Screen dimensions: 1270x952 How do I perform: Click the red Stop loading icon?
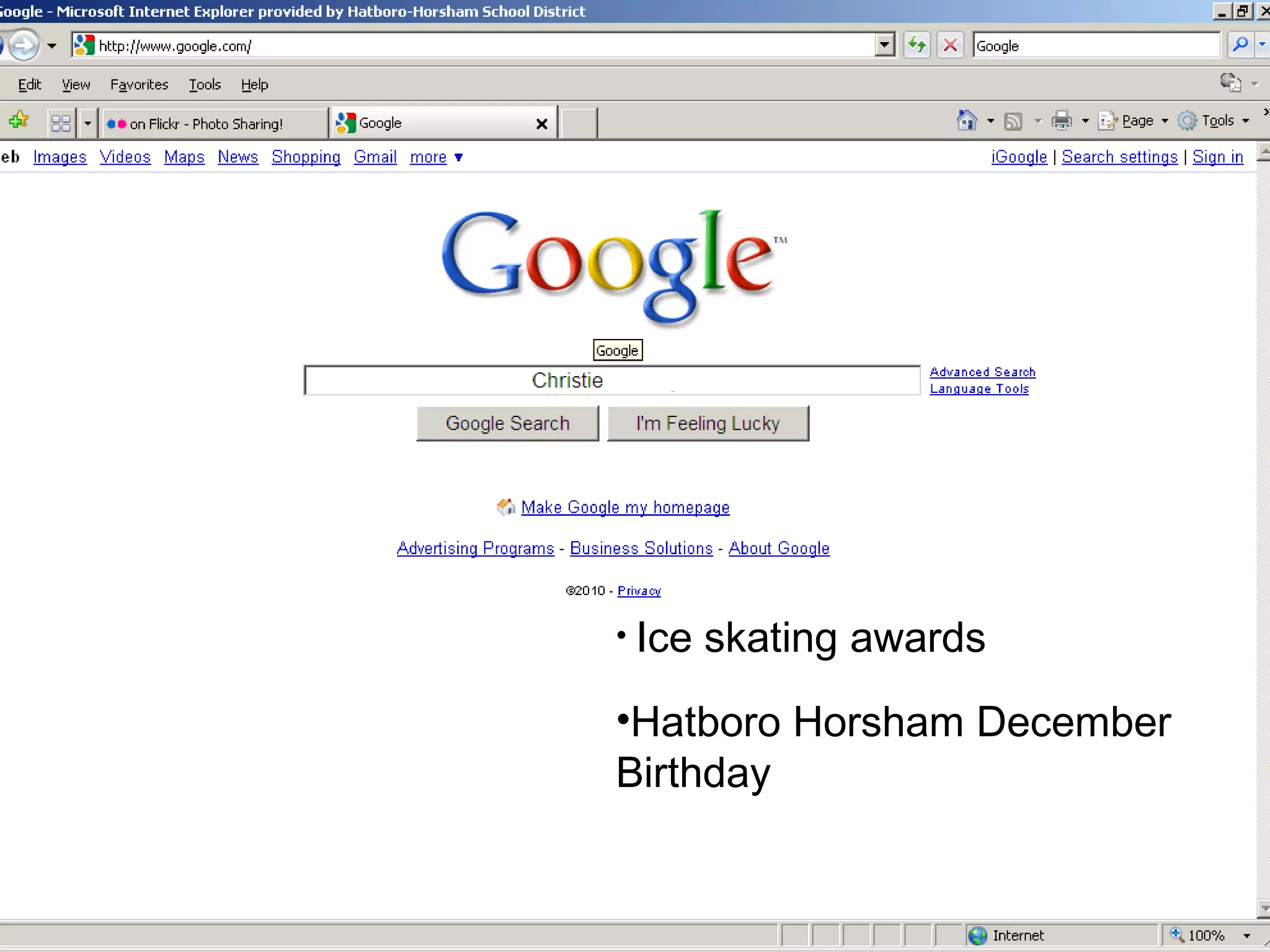click(950, 45)
